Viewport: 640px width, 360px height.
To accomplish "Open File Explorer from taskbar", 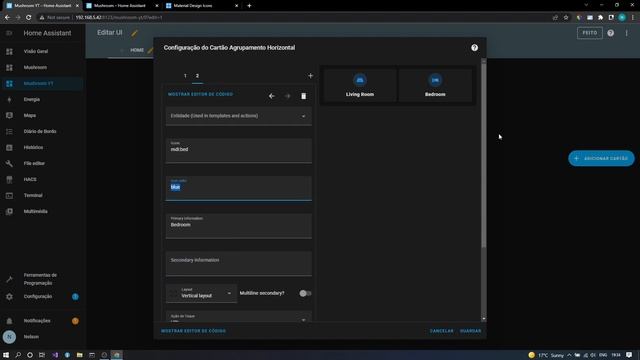I will pyautogui.click(x=80, y=355).
